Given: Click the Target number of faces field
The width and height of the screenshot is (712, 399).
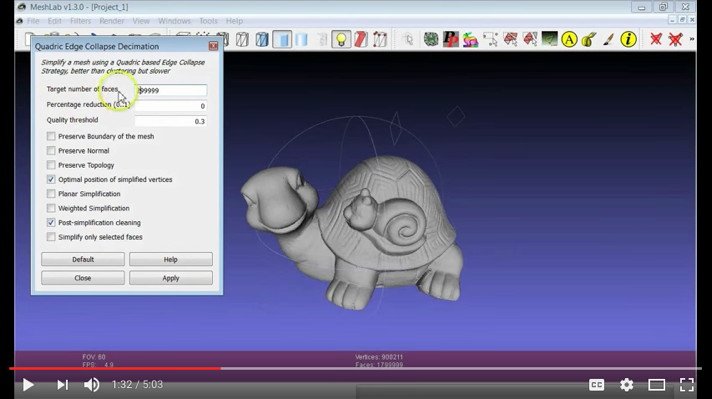Looking at the screenshot, I should coord(171,90).
